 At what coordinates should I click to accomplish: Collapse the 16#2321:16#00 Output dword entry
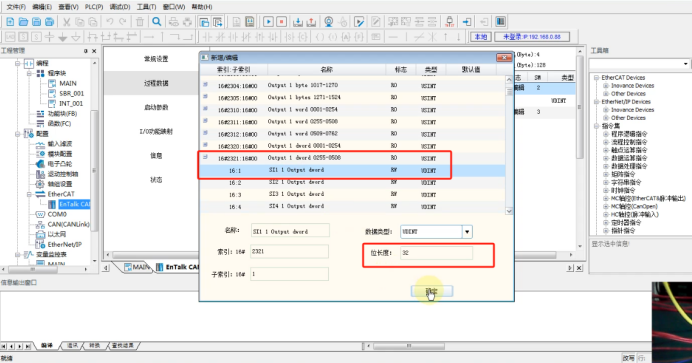click(205, 157)
